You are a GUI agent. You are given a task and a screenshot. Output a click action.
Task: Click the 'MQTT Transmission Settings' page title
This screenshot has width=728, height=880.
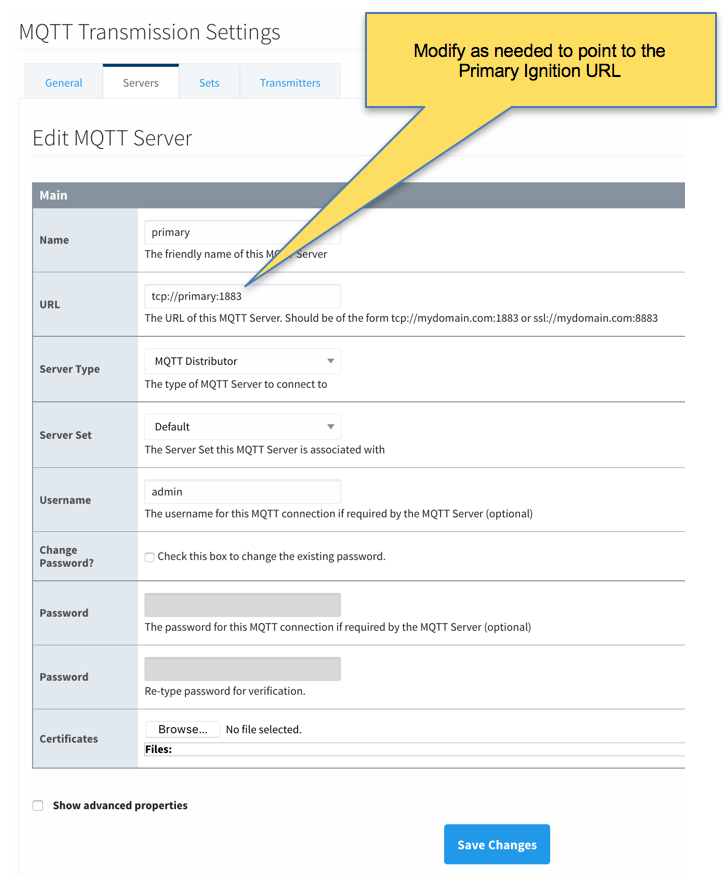click(x=149, y=32)
